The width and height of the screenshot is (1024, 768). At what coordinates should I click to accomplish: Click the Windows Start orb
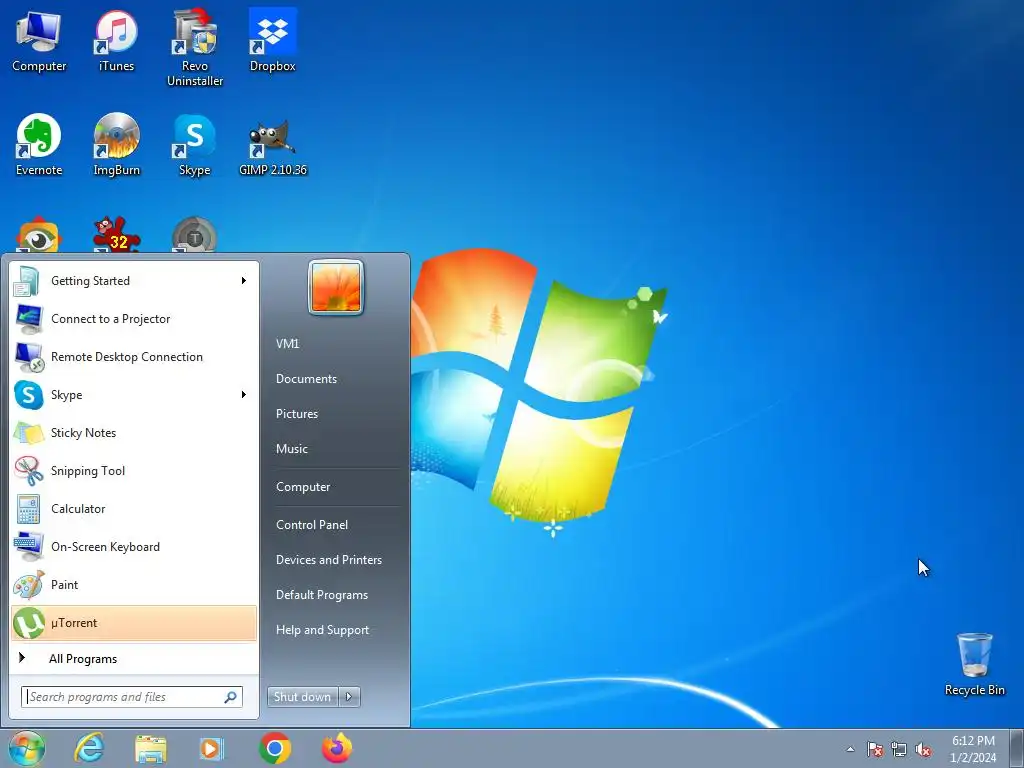click(26, 748)
